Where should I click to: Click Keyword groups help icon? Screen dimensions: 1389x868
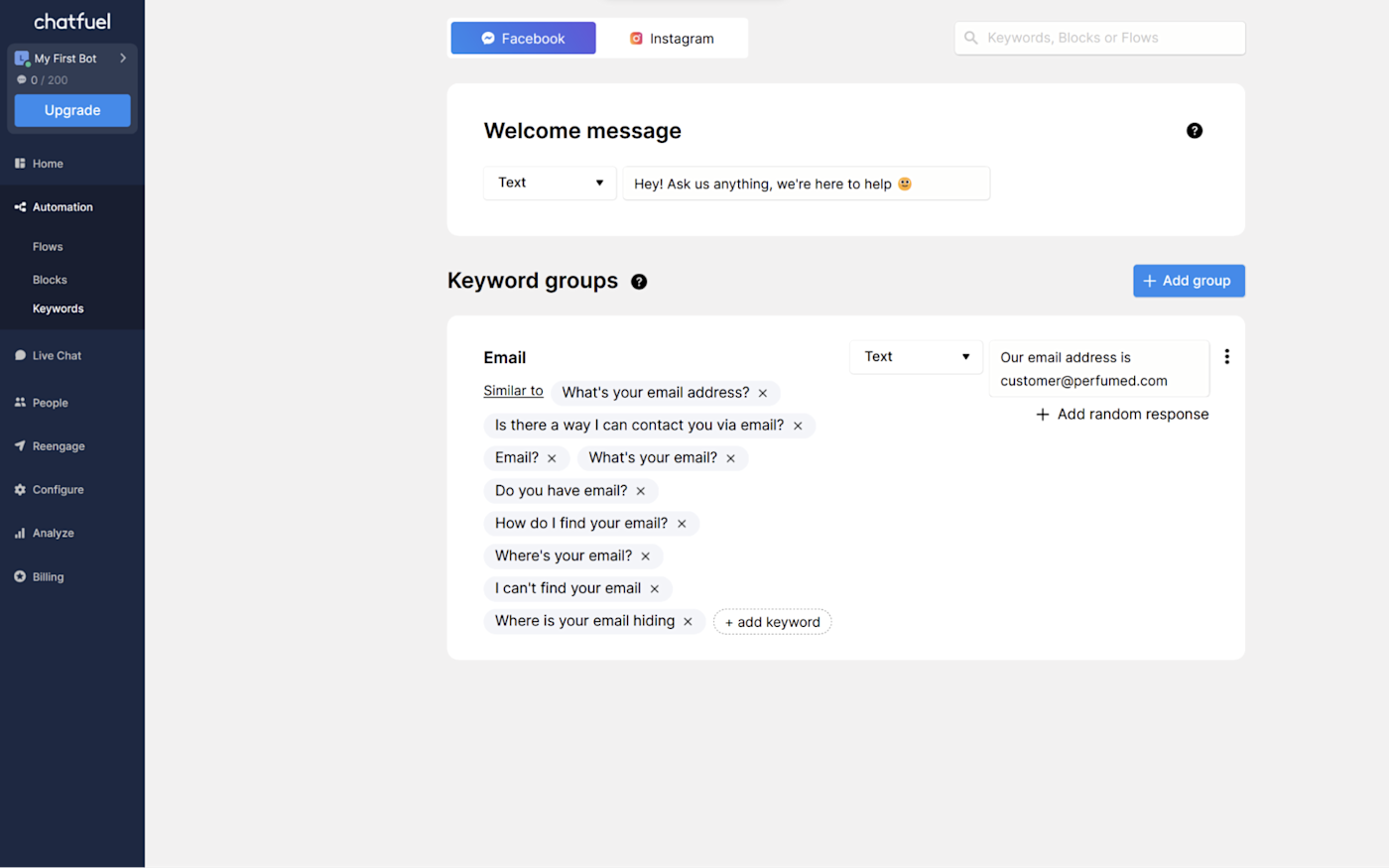(x=639, y=282)
